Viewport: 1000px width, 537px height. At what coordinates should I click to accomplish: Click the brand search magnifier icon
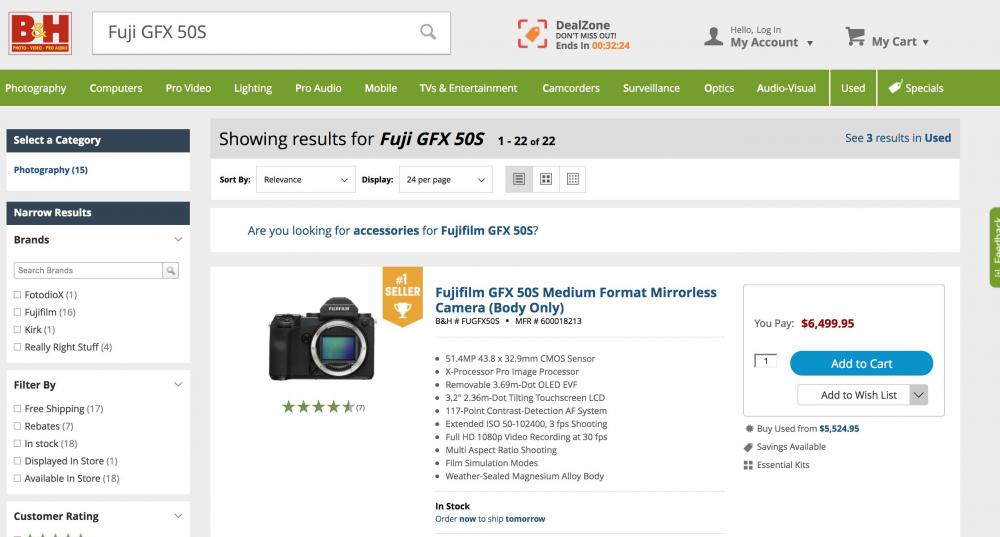(171, 270)
